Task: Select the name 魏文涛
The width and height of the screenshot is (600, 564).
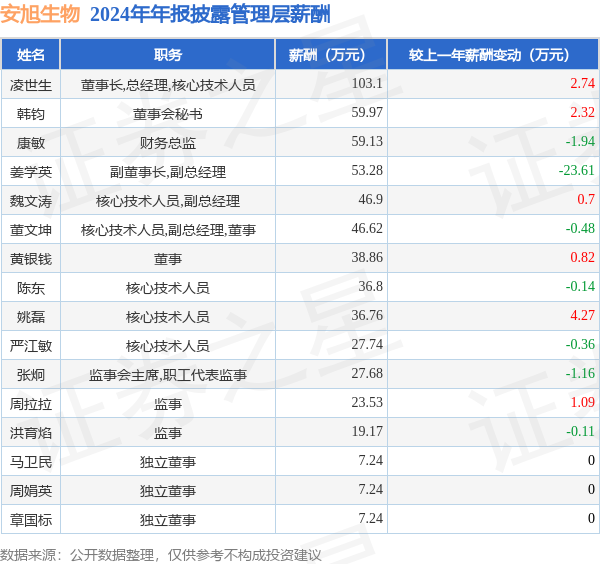Action: click(x=31, y=201)
